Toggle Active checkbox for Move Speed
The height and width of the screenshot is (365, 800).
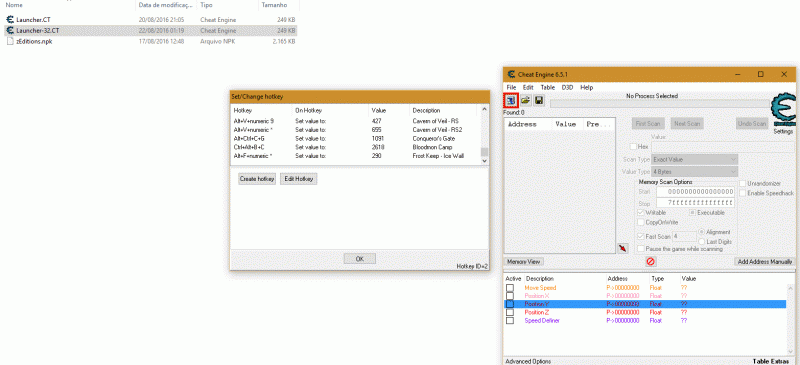[510, 288]
